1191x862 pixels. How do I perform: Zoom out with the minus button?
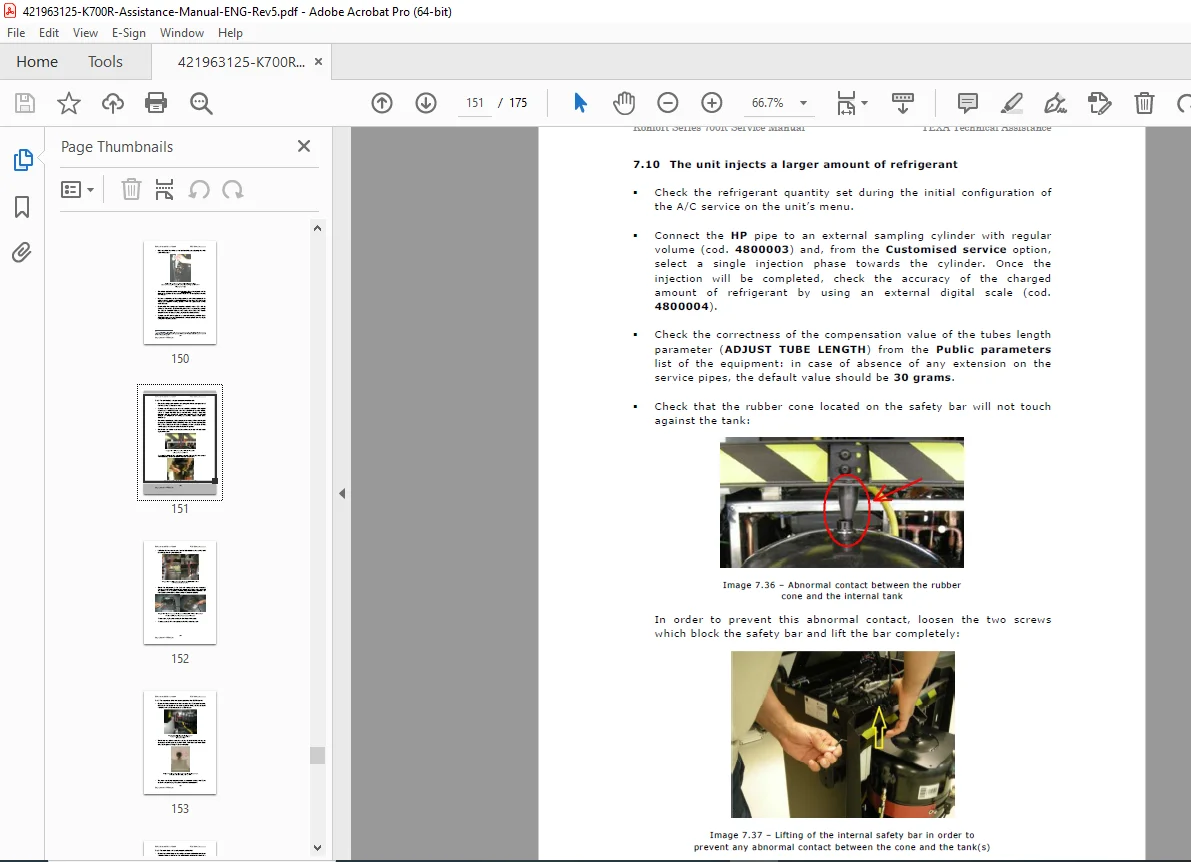[x=668, y=103]
